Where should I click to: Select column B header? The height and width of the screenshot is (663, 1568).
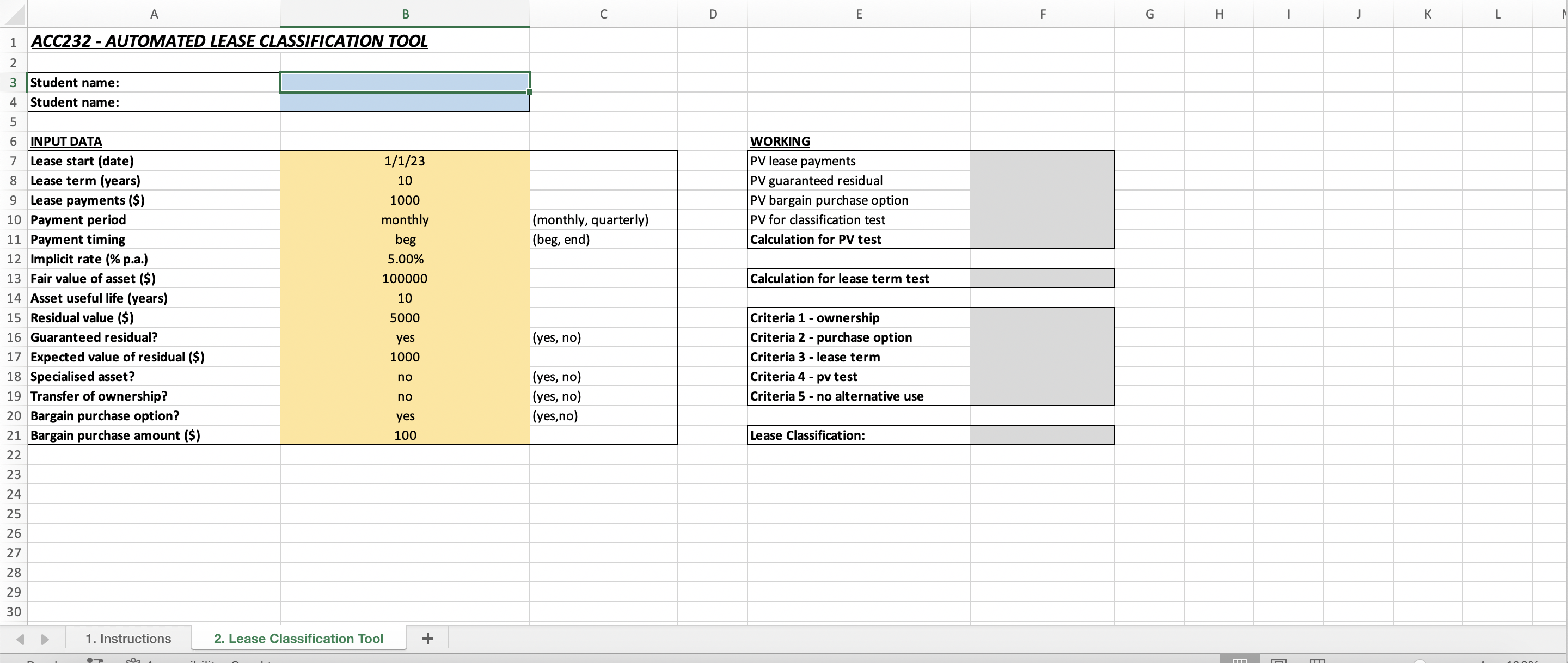tap(405, 14)
